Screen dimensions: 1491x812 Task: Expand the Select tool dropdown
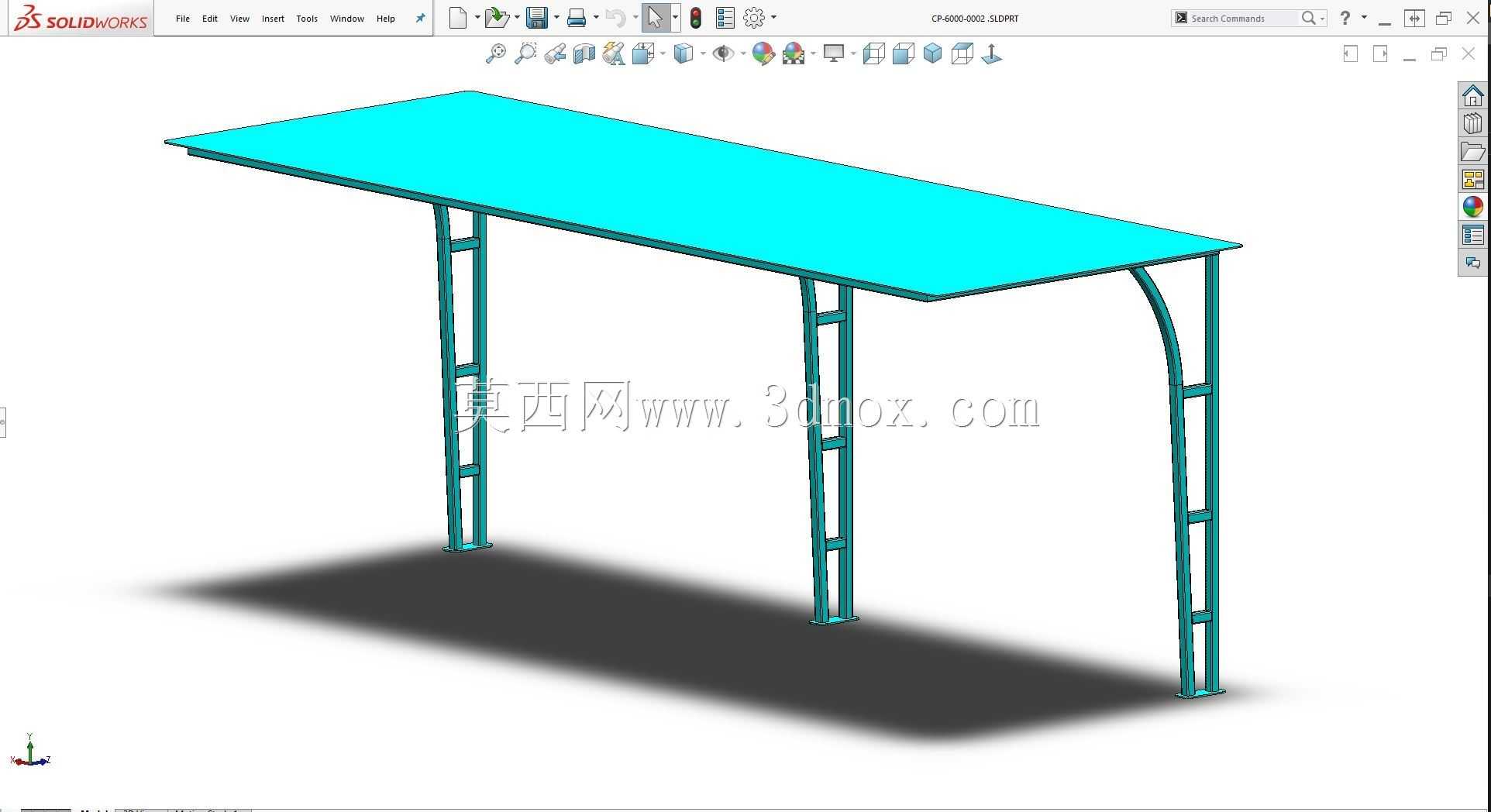point(676,18)
